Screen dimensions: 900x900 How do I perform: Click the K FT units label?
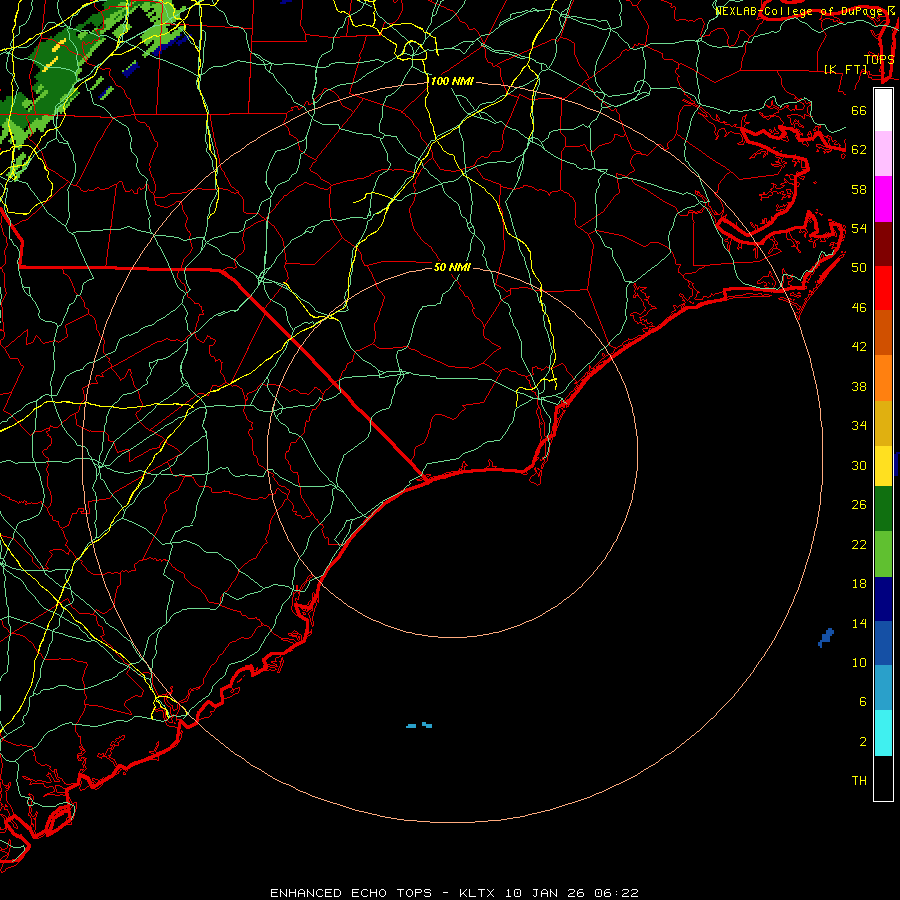click(x=845, y=69)
